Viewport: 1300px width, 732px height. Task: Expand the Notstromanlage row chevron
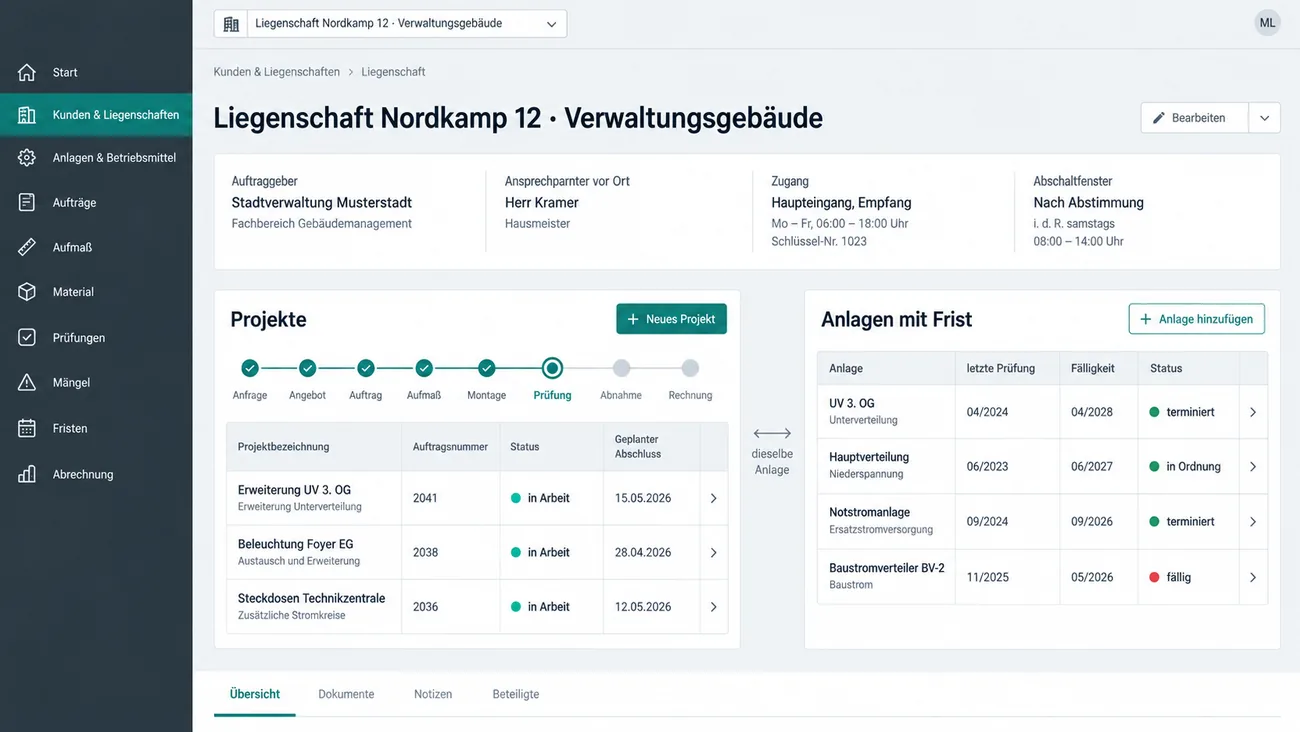tap(1253, 522)
